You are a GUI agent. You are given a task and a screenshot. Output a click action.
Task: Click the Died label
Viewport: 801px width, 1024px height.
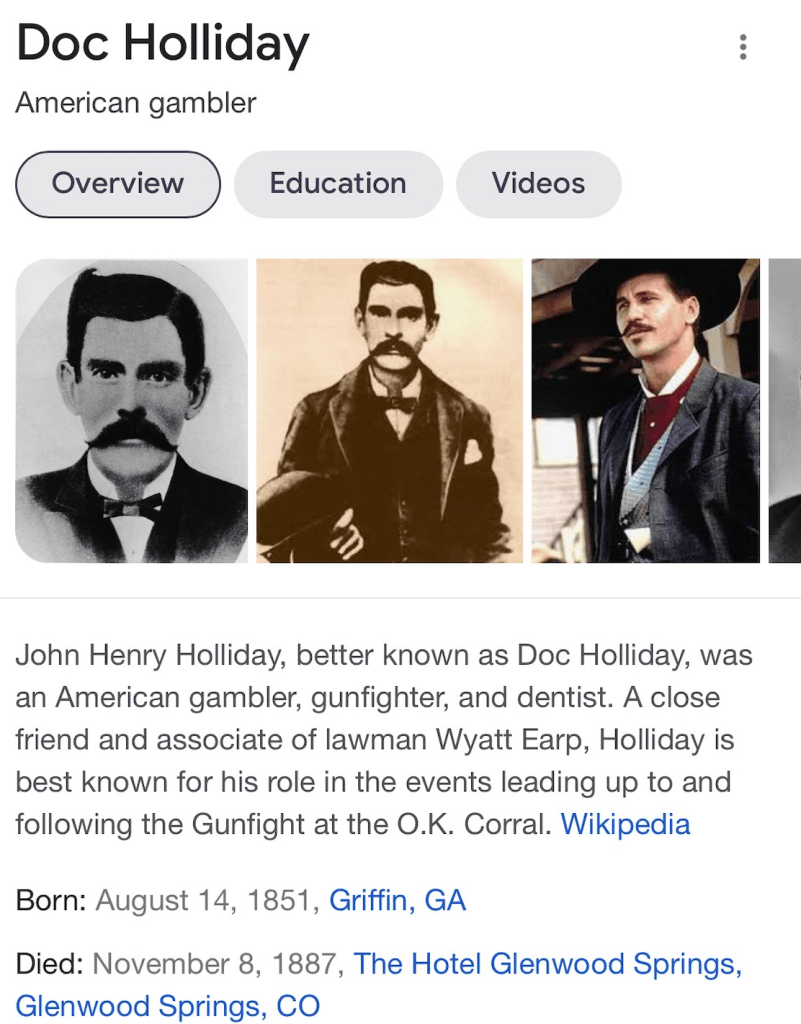(x=49, y=965)
